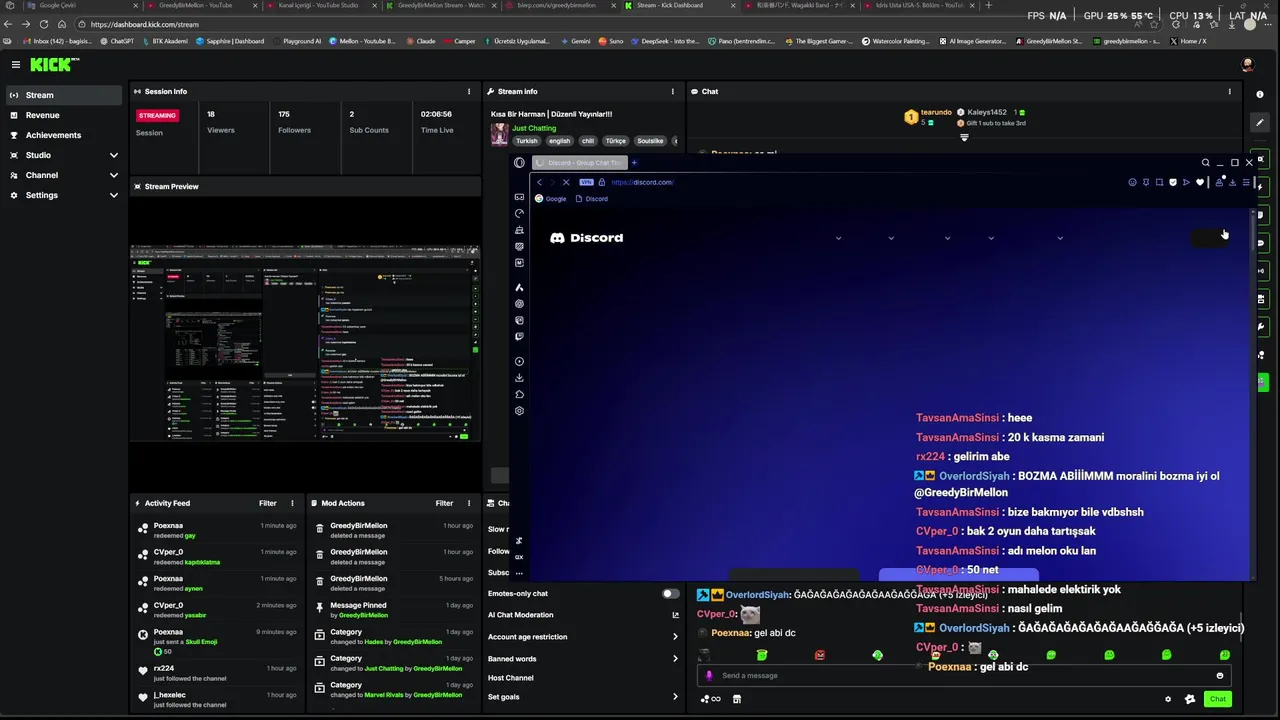Image resolution: width=1280 pixels, height=720 pixels.
Task: Open Stream info panel options menu
Action: pos(672,91)
